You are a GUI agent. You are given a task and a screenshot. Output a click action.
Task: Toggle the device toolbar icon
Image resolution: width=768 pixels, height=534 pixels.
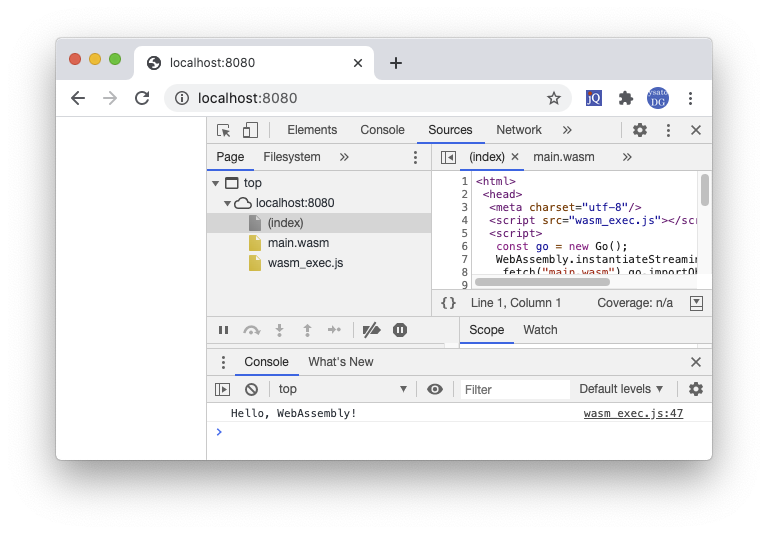tap(250, 130)
